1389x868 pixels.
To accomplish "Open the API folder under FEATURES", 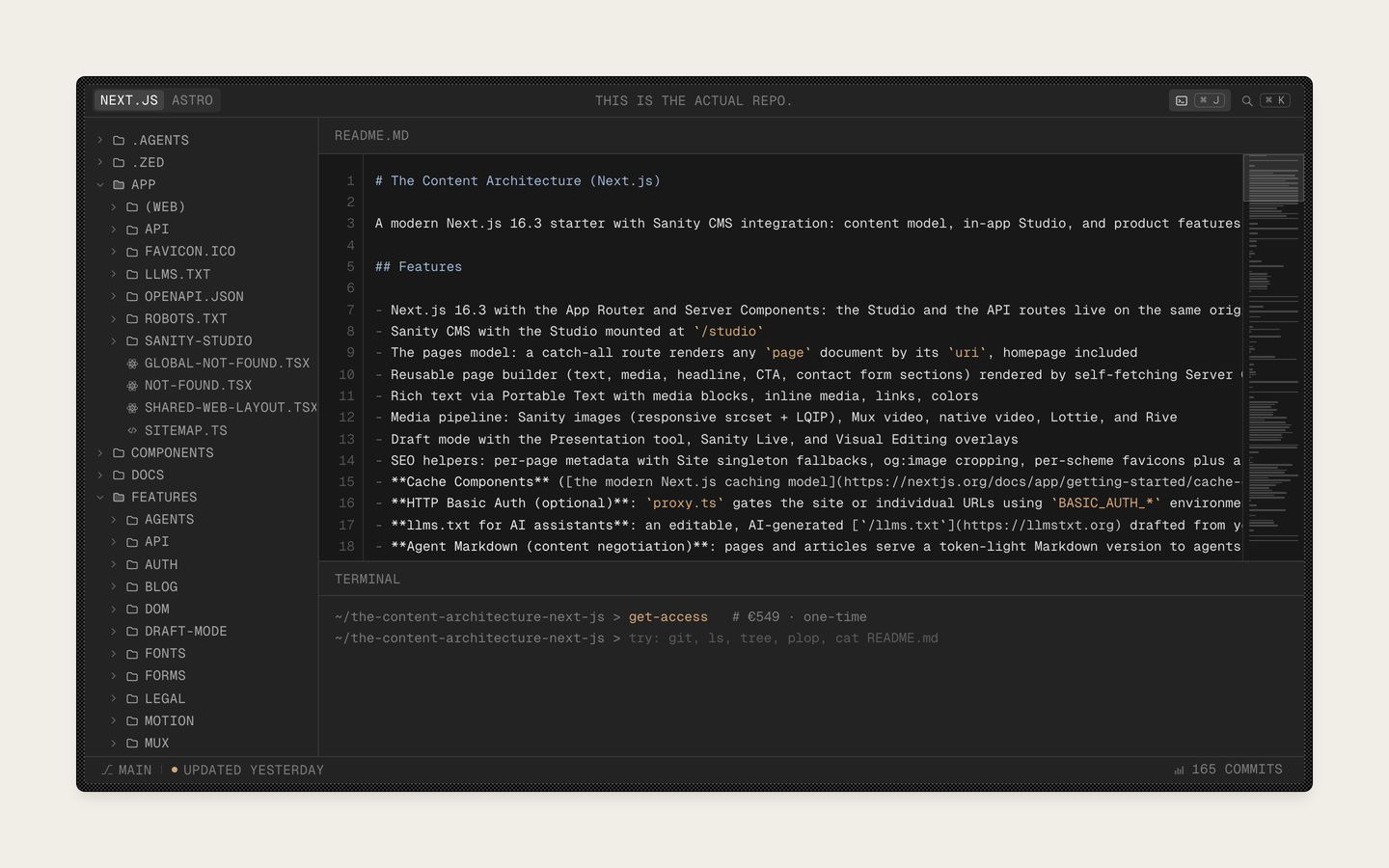I will [x=202, y=541].
